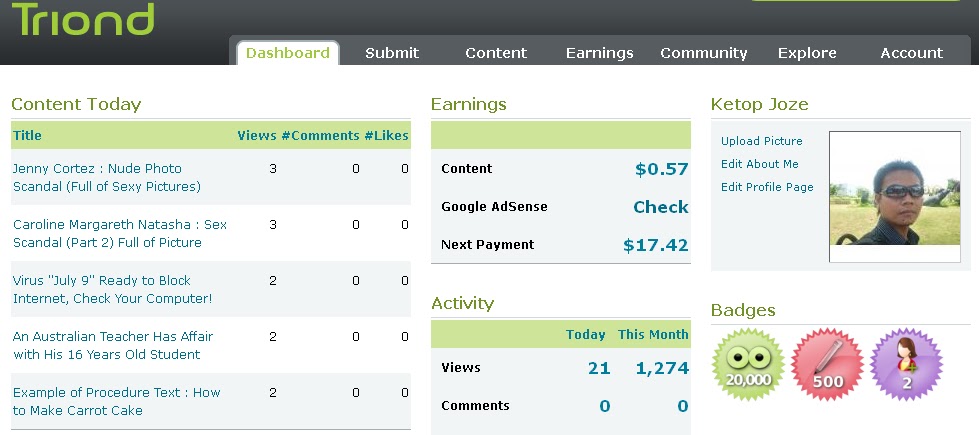Click the 1,274 monthly views number
The height and width of the screenshot is (435, 979).
pyautogui.click(x=662, y=368)
